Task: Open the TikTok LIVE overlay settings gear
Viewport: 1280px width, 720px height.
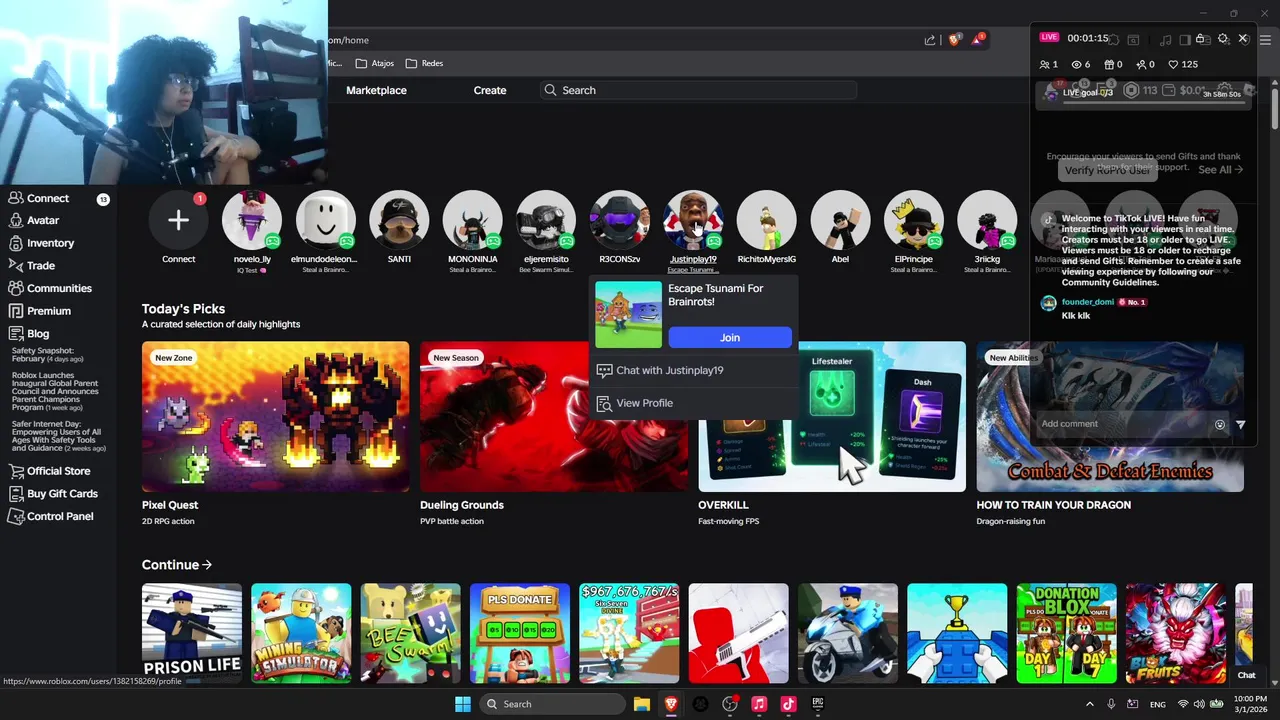Action: [x=1223, y=39]
